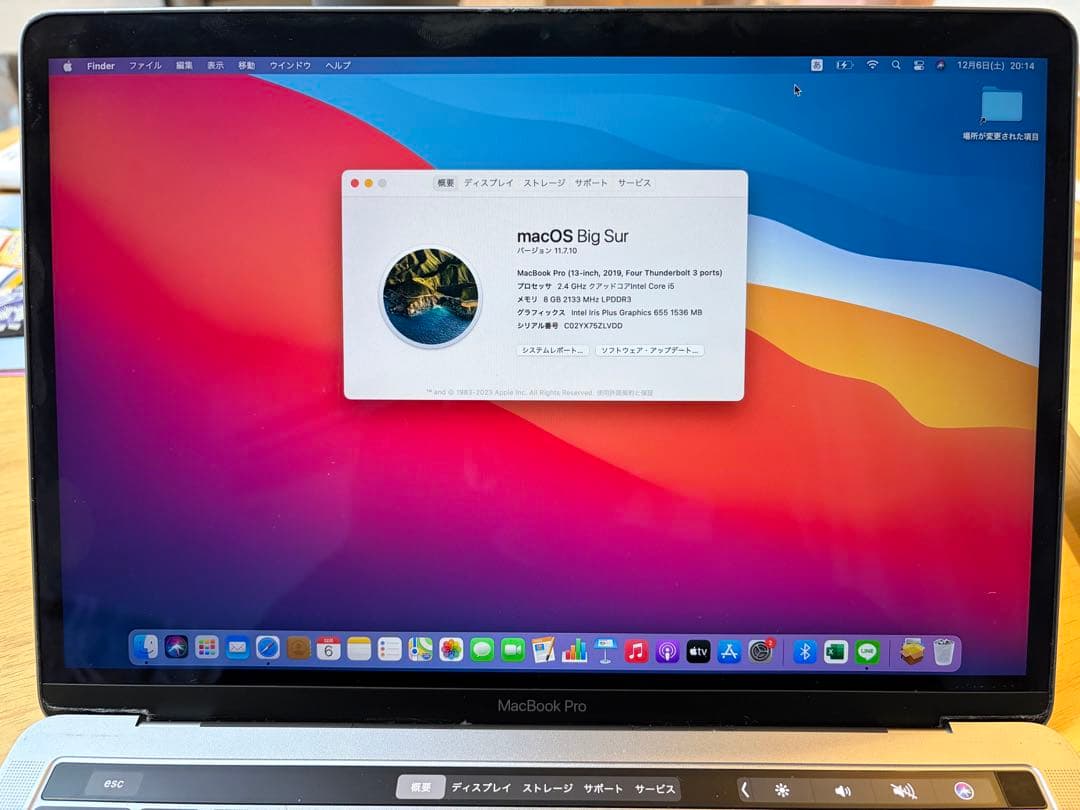Open Control Center from the menu bar

point(919,65)
